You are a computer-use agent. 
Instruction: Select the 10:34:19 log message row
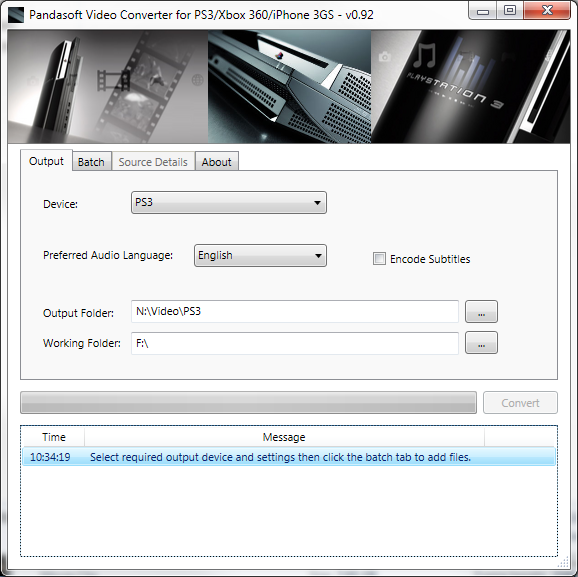point(289,457)
